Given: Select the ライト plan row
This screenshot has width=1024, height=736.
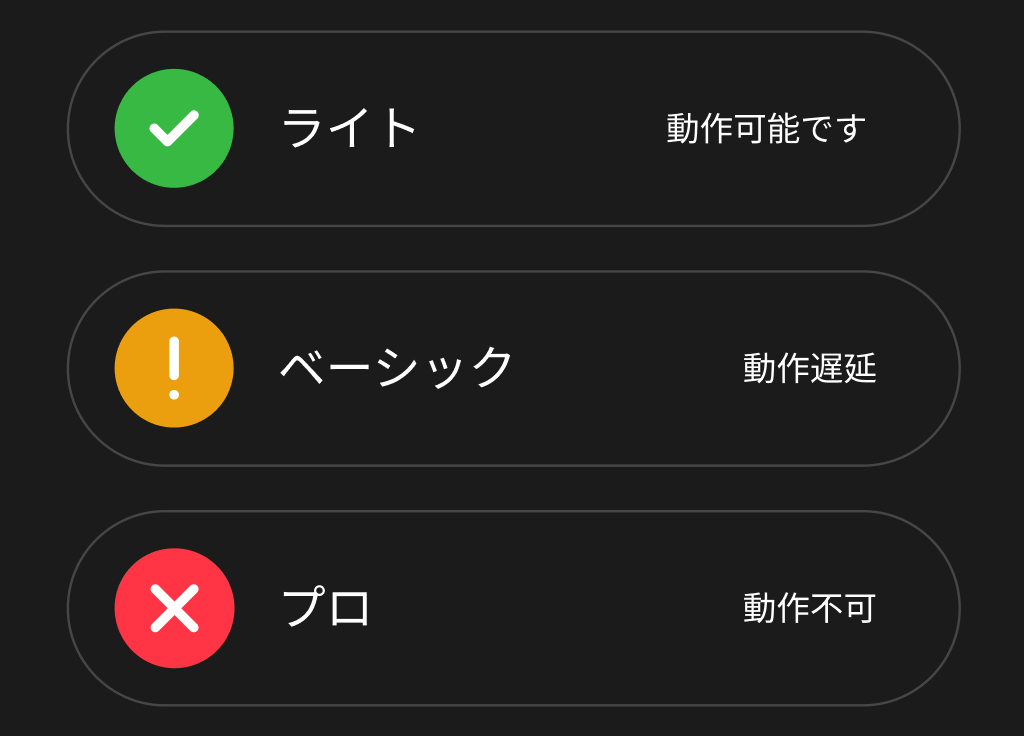Looking at the screenshot, I should (513, 129).
